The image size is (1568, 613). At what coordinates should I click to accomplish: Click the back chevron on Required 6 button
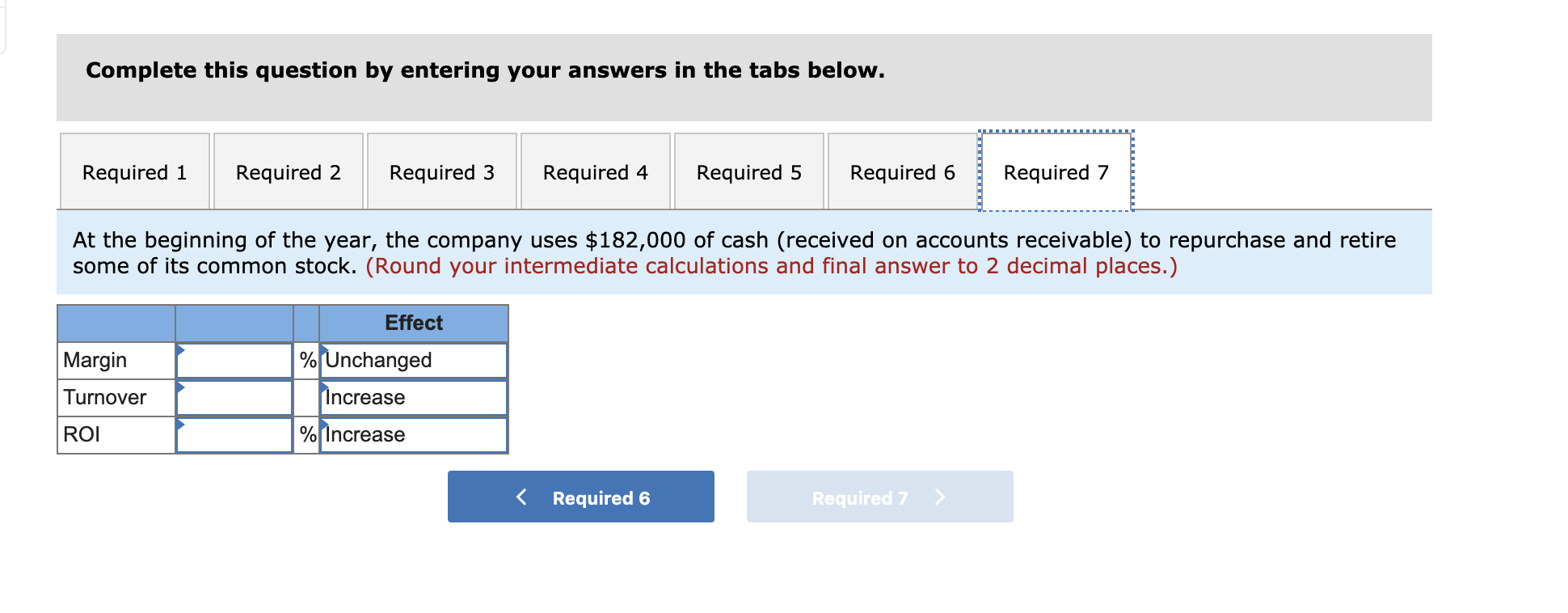[x=521, y=497]
